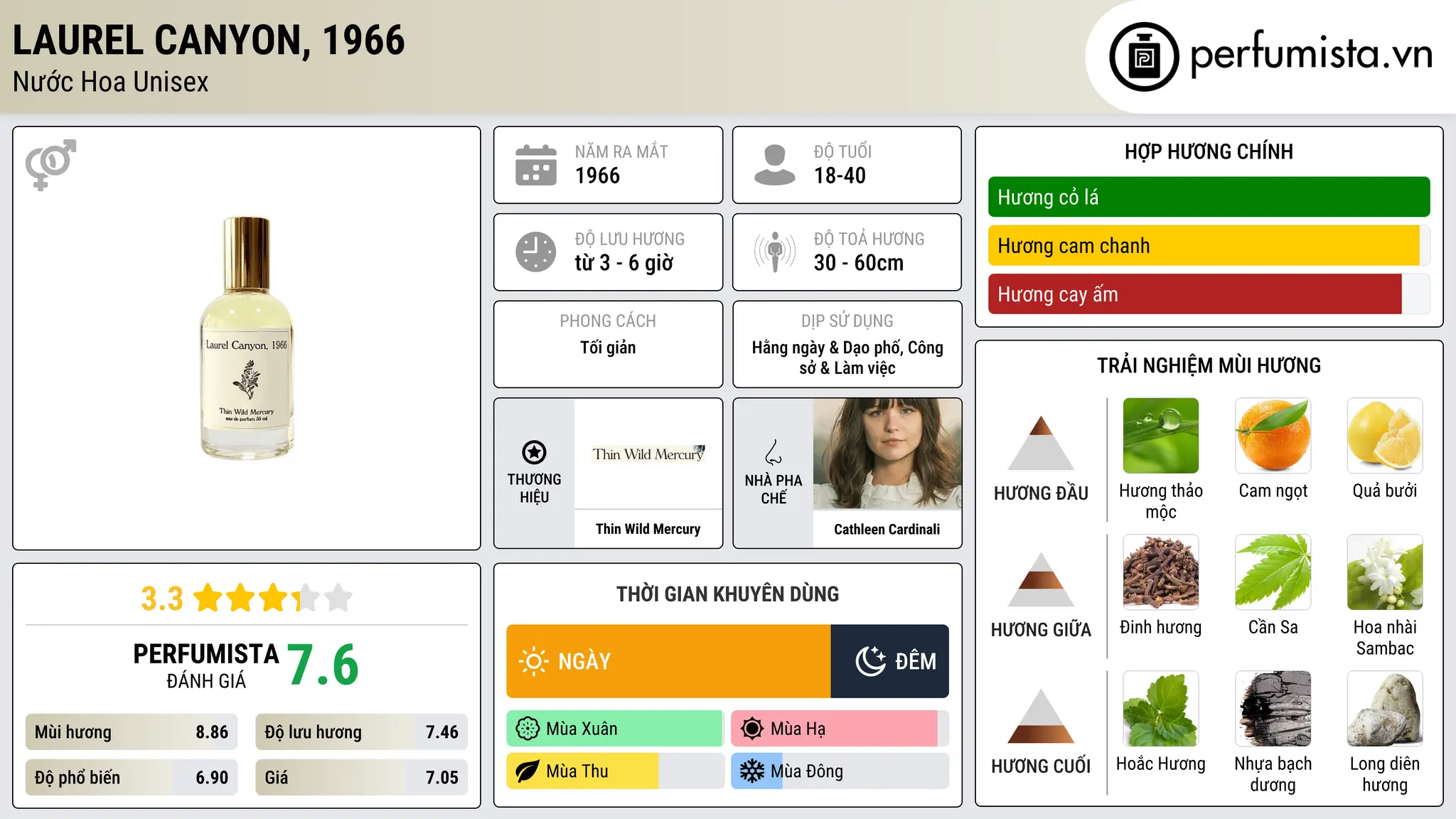Click the leaf icon for Mùa Thu
The height and width of the screenshot is (819, 1456).
tap(528, 771)
